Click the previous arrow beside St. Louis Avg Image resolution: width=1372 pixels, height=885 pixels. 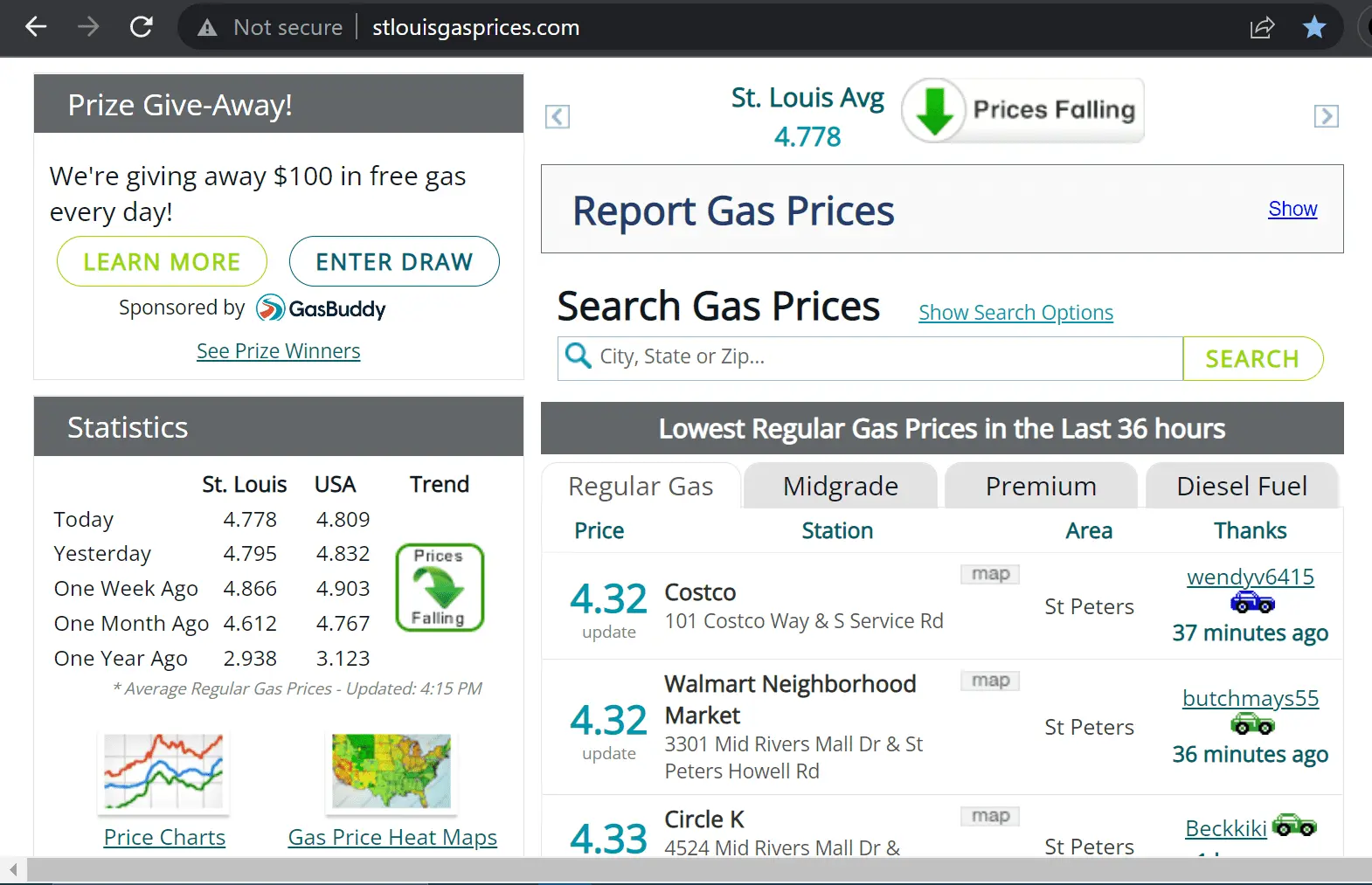click(x=558, y=116)
